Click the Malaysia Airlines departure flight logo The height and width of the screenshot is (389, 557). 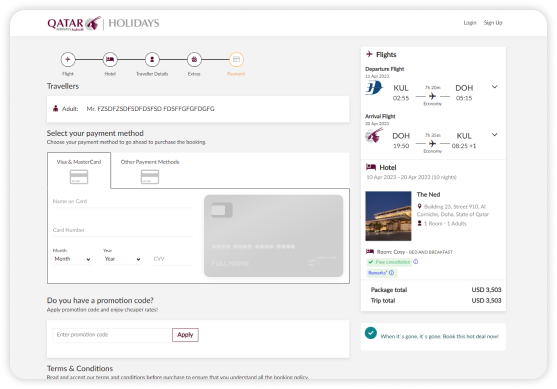[x=374, y=88]
